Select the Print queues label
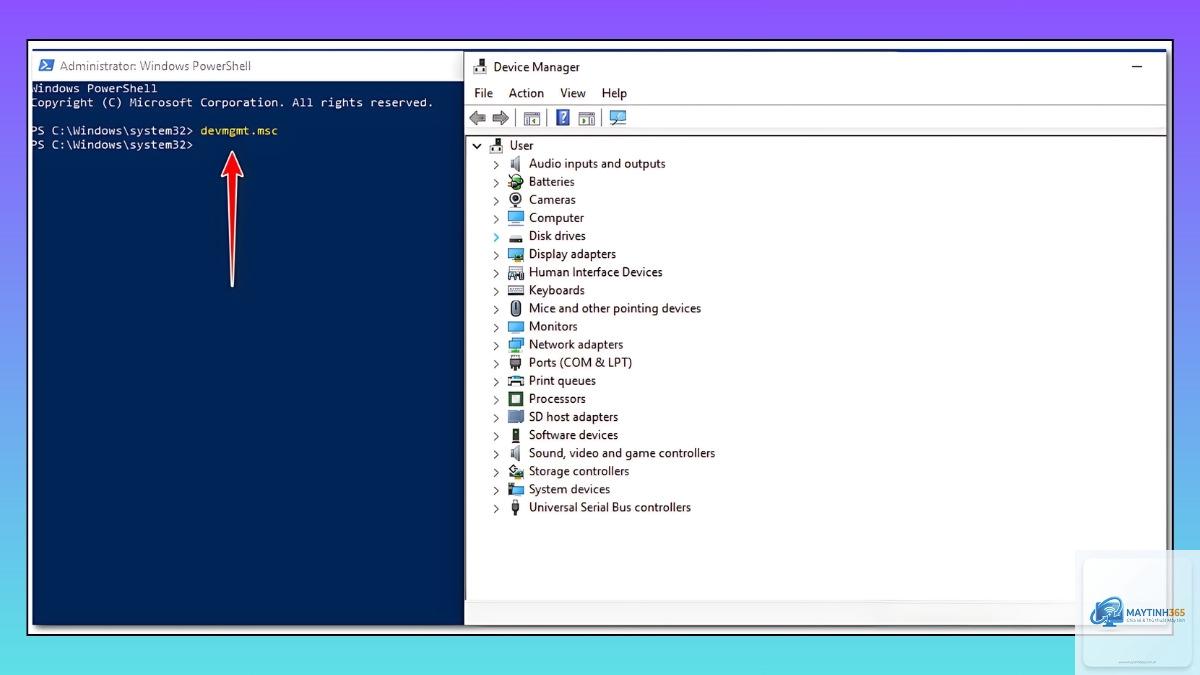1200x675 pixels. 562,381
